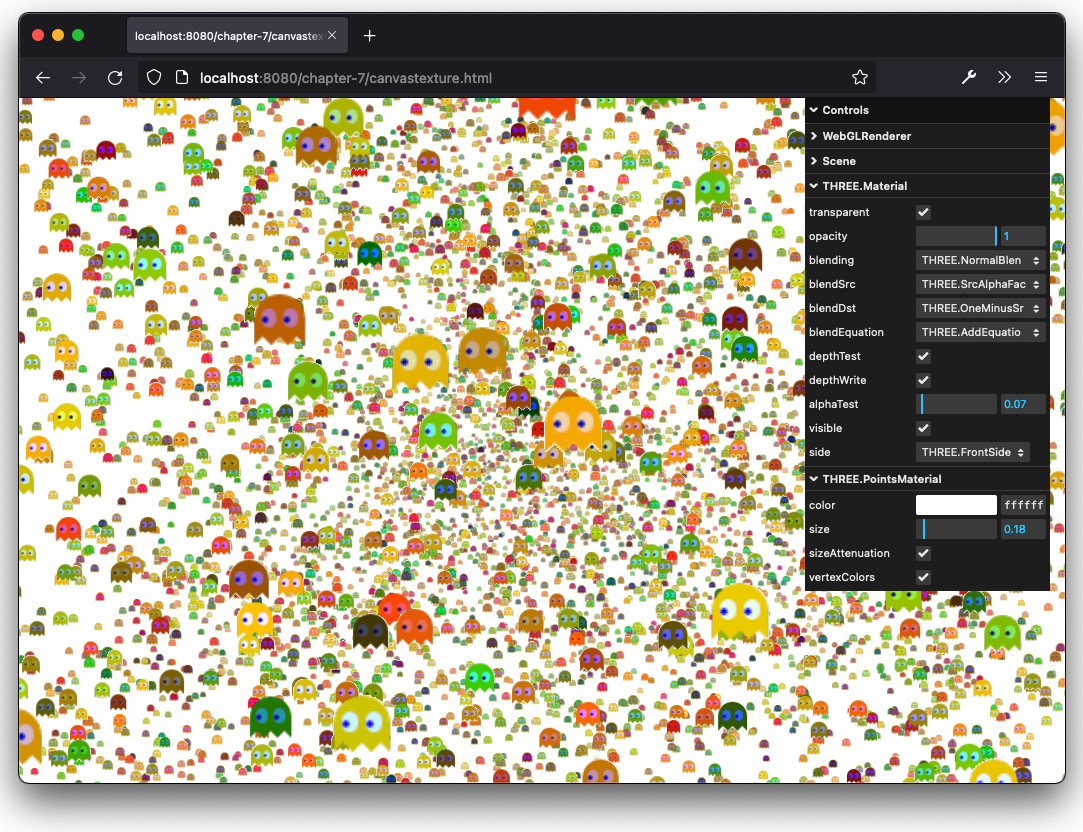
Task: Expand the WebGLRenderer folder
Action: (927, 136)
